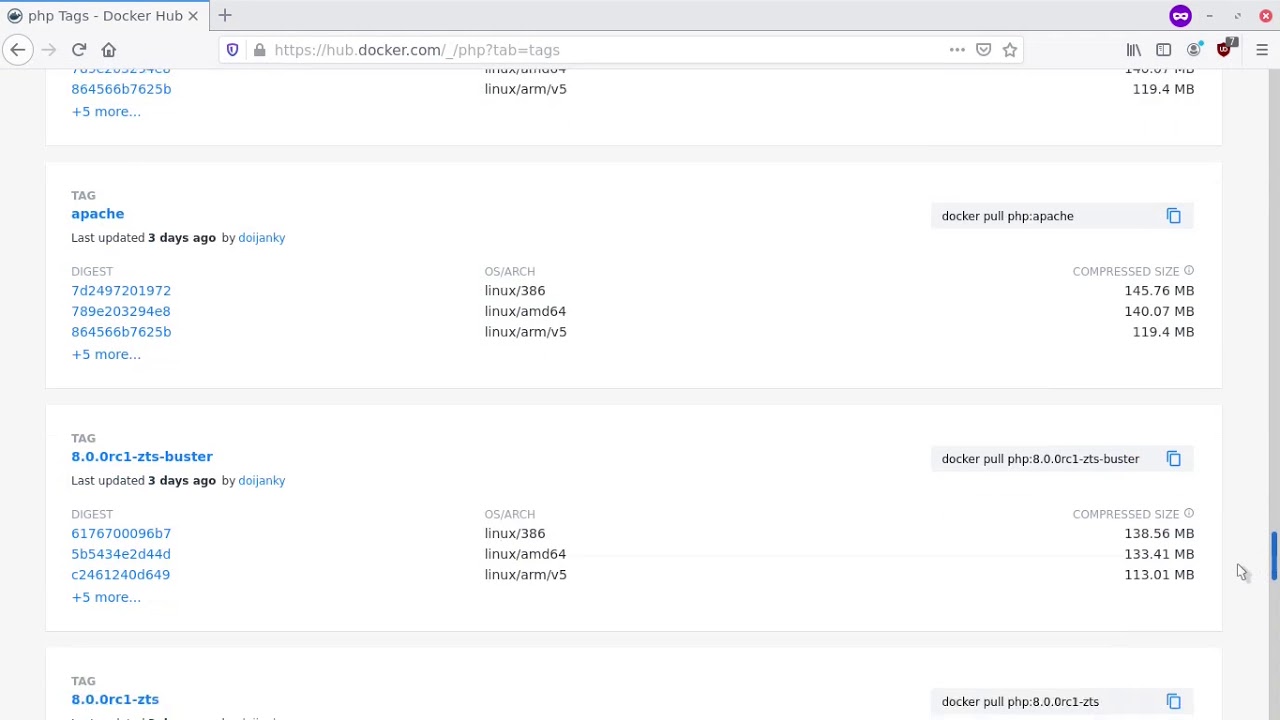Click the 113.01 MB size value
This screenshot has height=720, width=1280.
pos(1159,575)
